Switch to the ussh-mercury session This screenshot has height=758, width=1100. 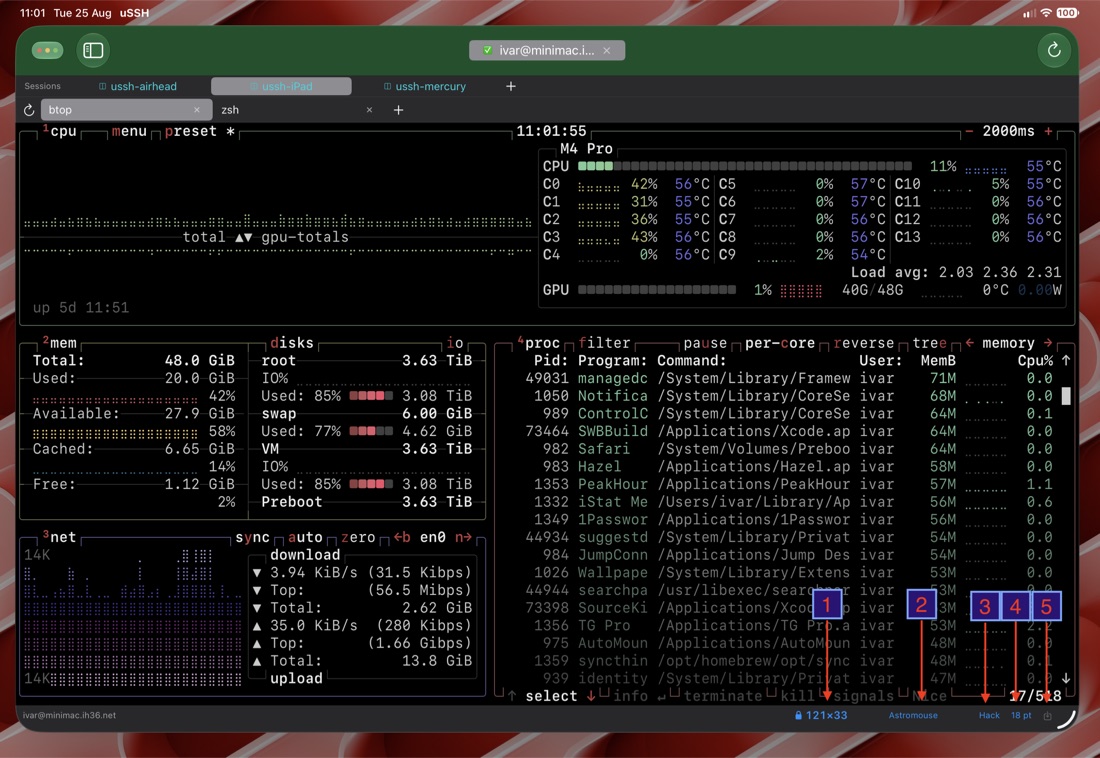[425, 86]
